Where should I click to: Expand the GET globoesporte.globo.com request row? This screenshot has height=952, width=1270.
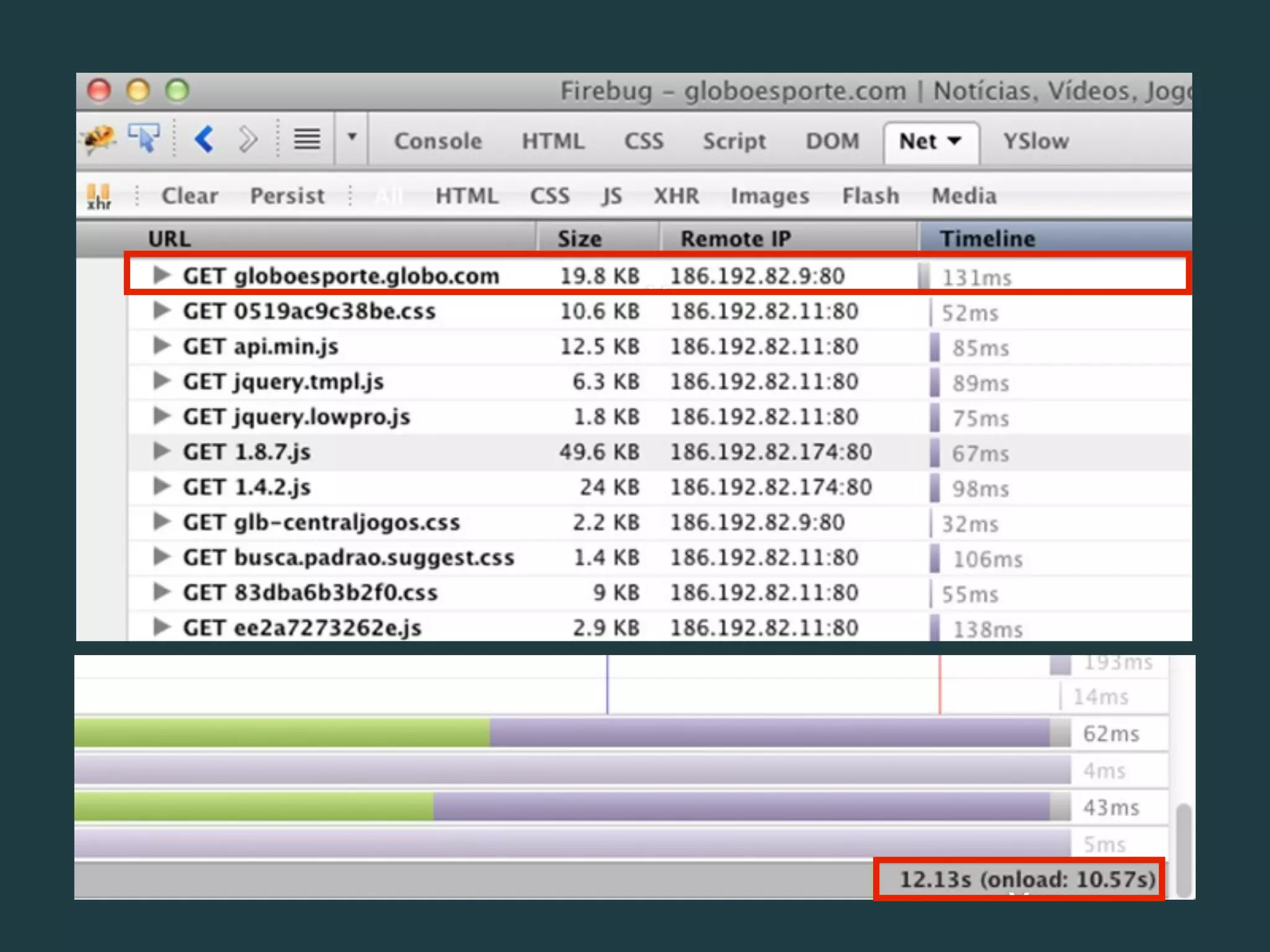point(162,275)
